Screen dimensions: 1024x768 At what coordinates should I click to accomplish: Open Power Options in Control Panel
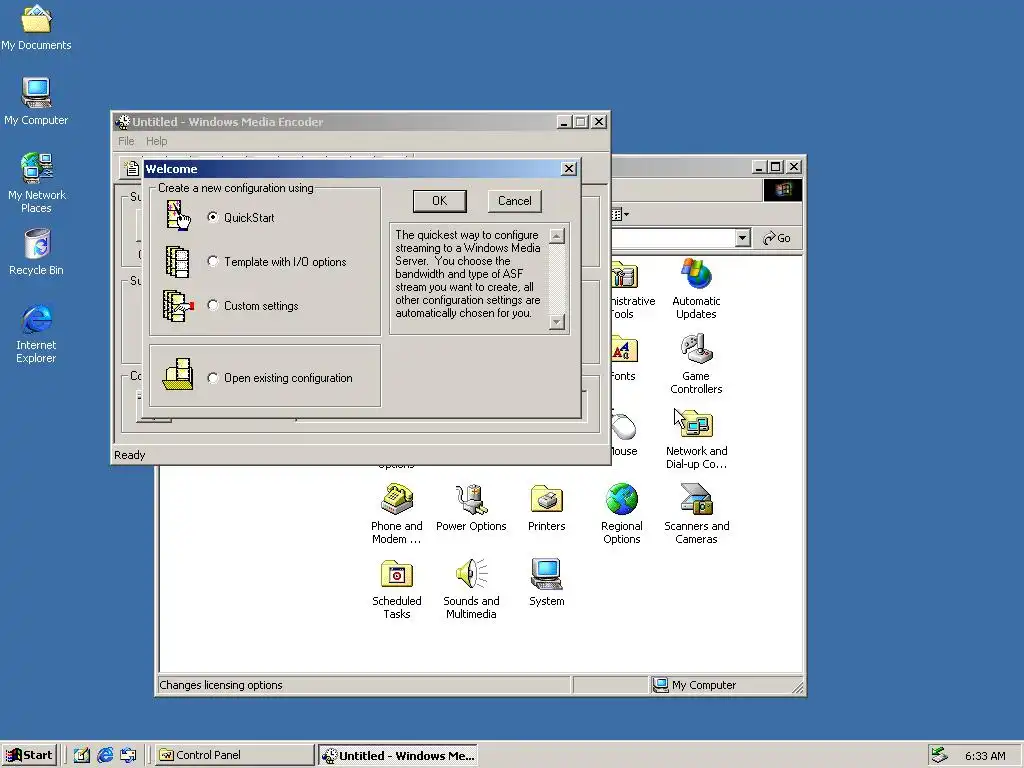tap(471, 508)
